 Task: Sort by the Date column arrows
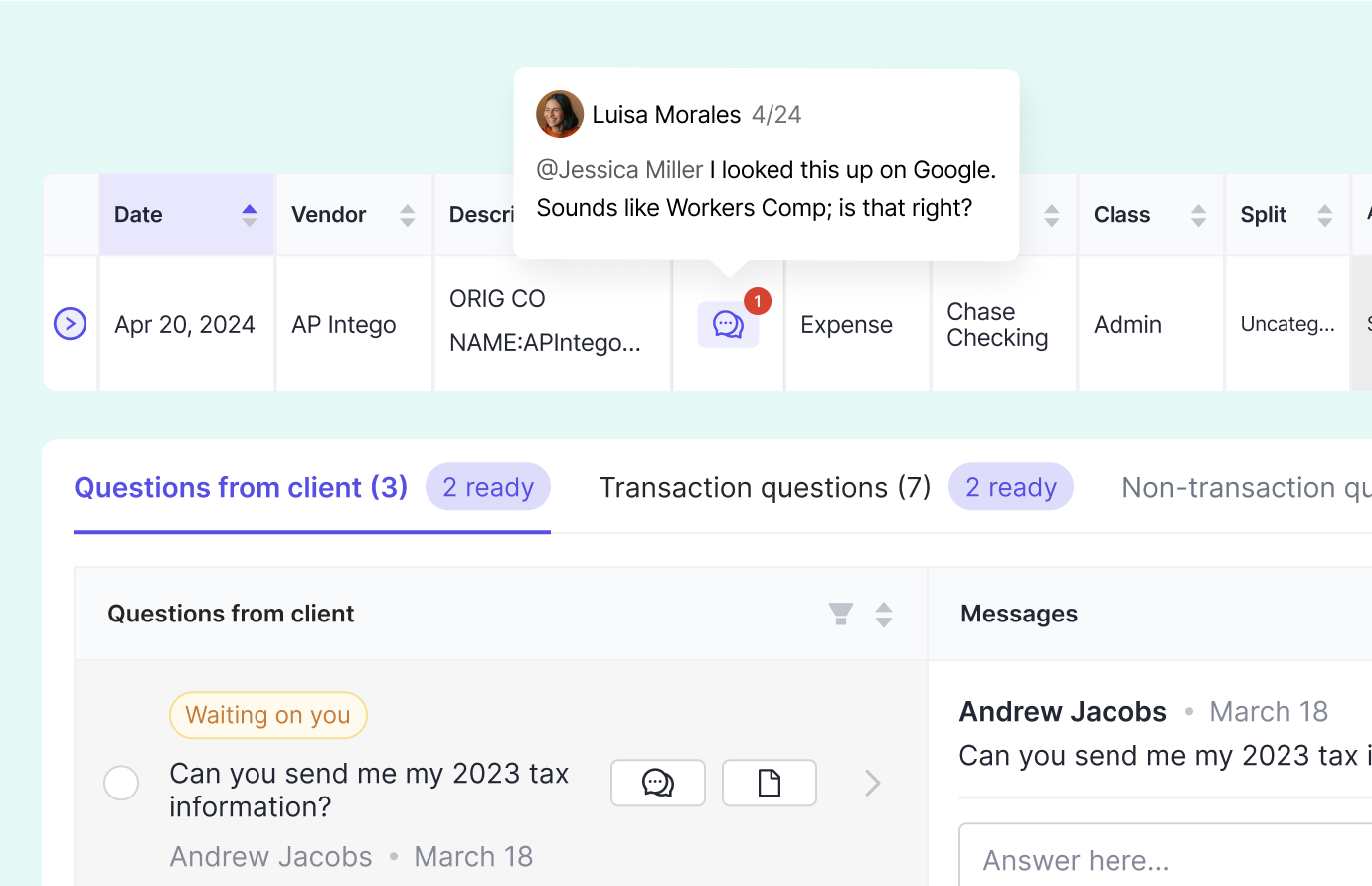point(250,215)
